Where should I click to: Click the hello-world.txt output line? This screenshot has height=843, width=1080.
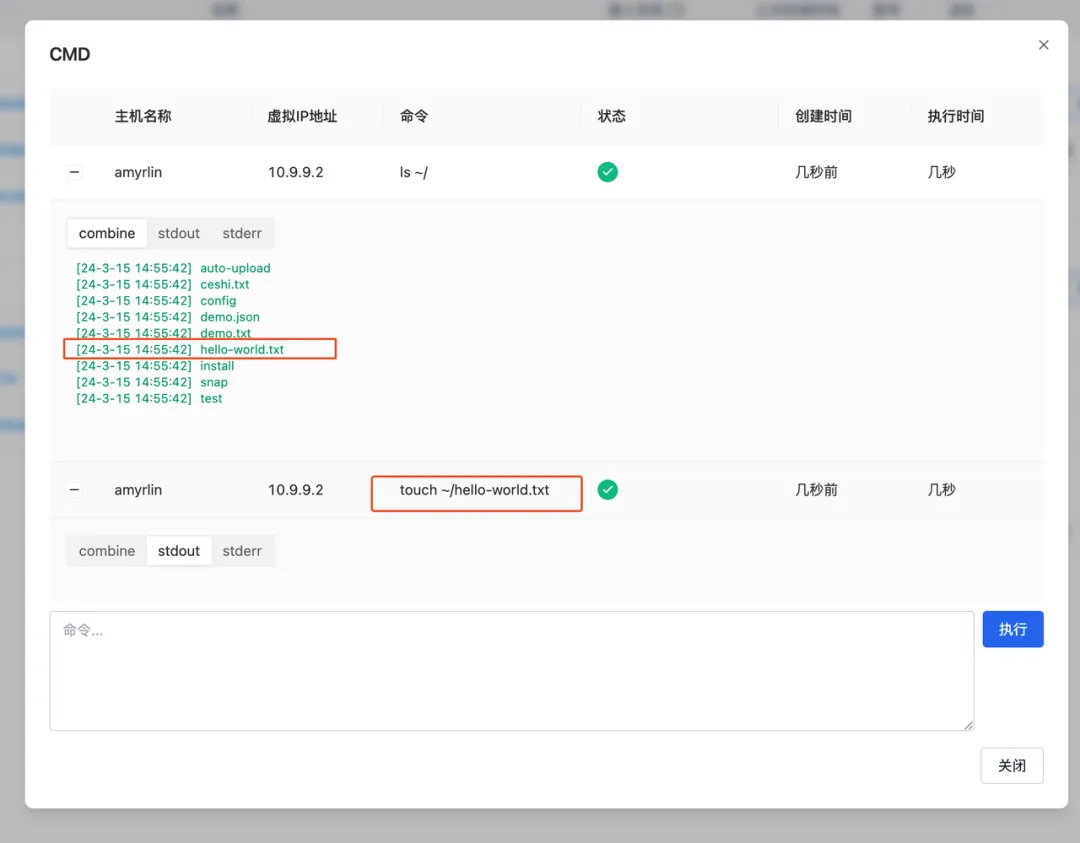pyautogui.click(x=180, y=349)
